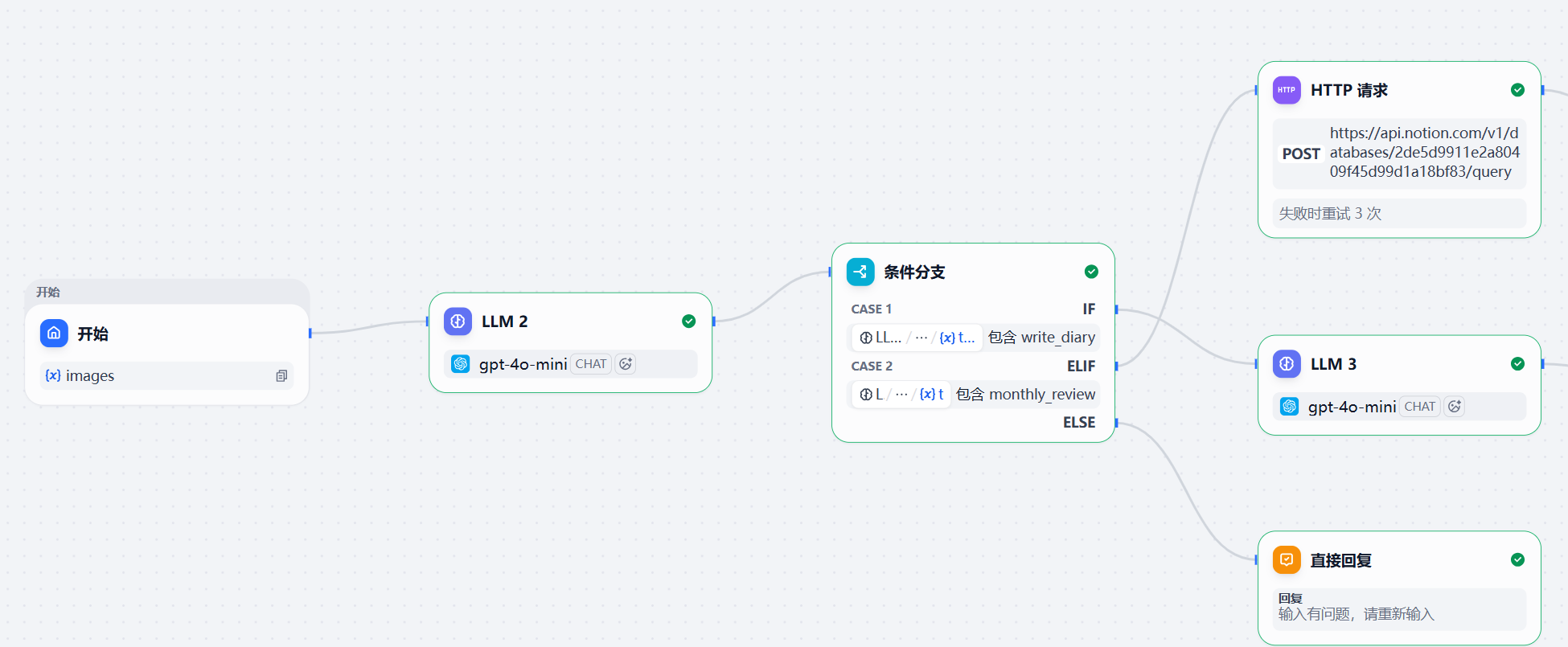
Task: Click the green status check on HTTP request
Action: [x=1517, y=90]
